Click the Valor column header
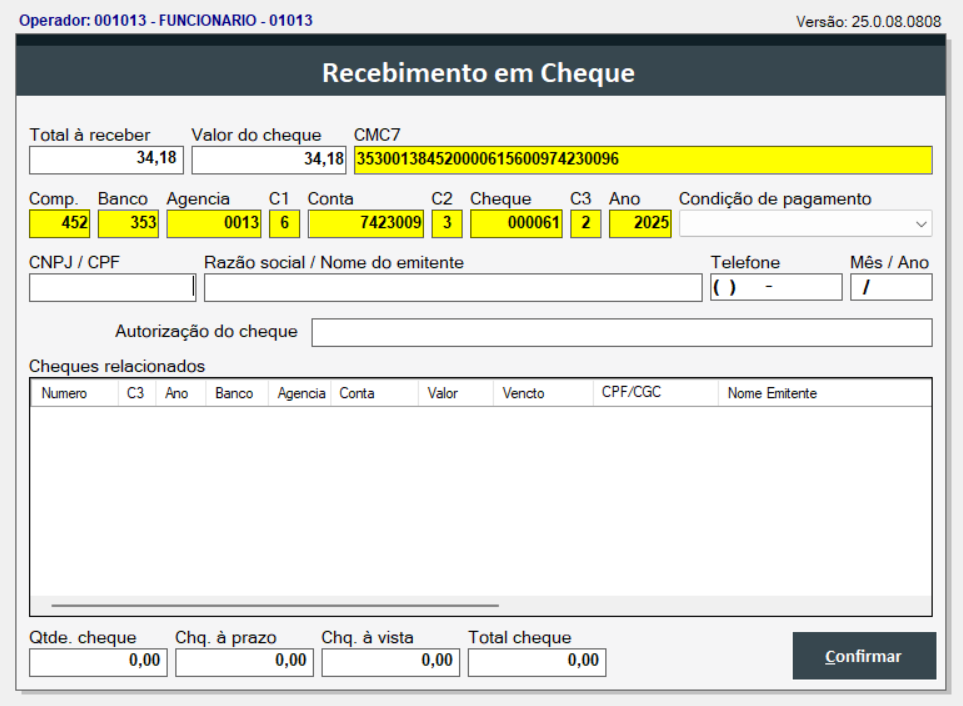Image resolution: width=963 pixels, height=706 pixels. pos(456,393)
